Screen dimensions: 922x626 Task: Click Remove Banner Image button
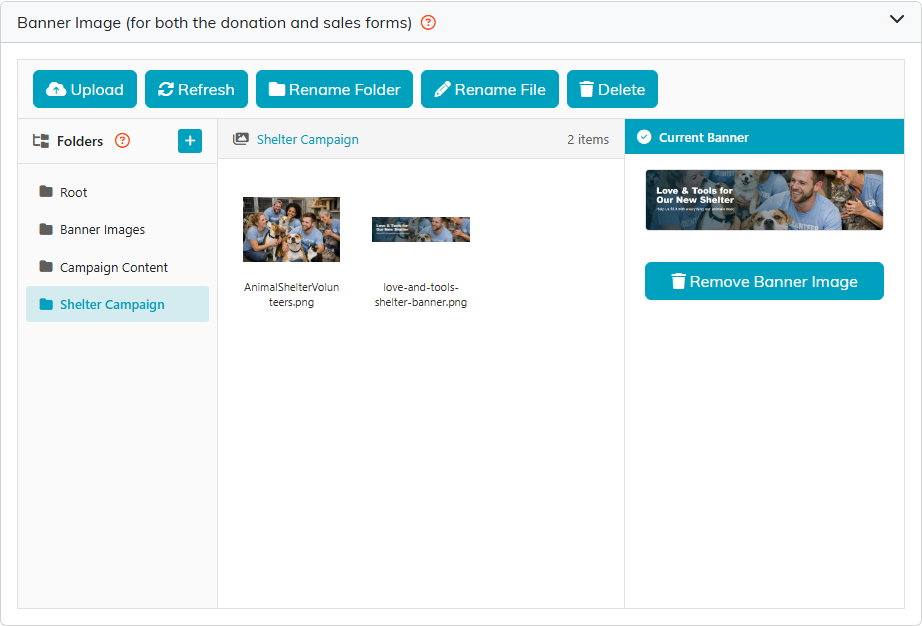point(764,281)
